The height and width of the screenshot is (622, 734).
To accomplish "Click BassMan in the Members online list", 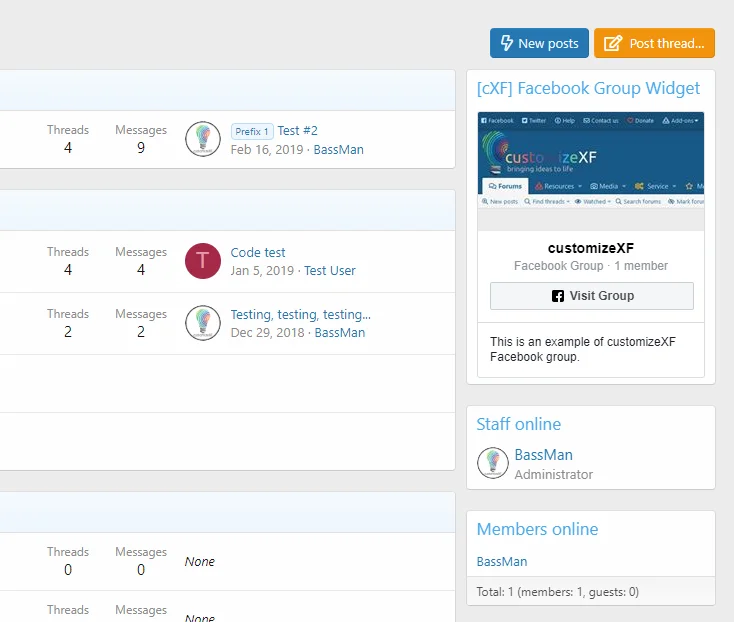I will coord(501,562).
